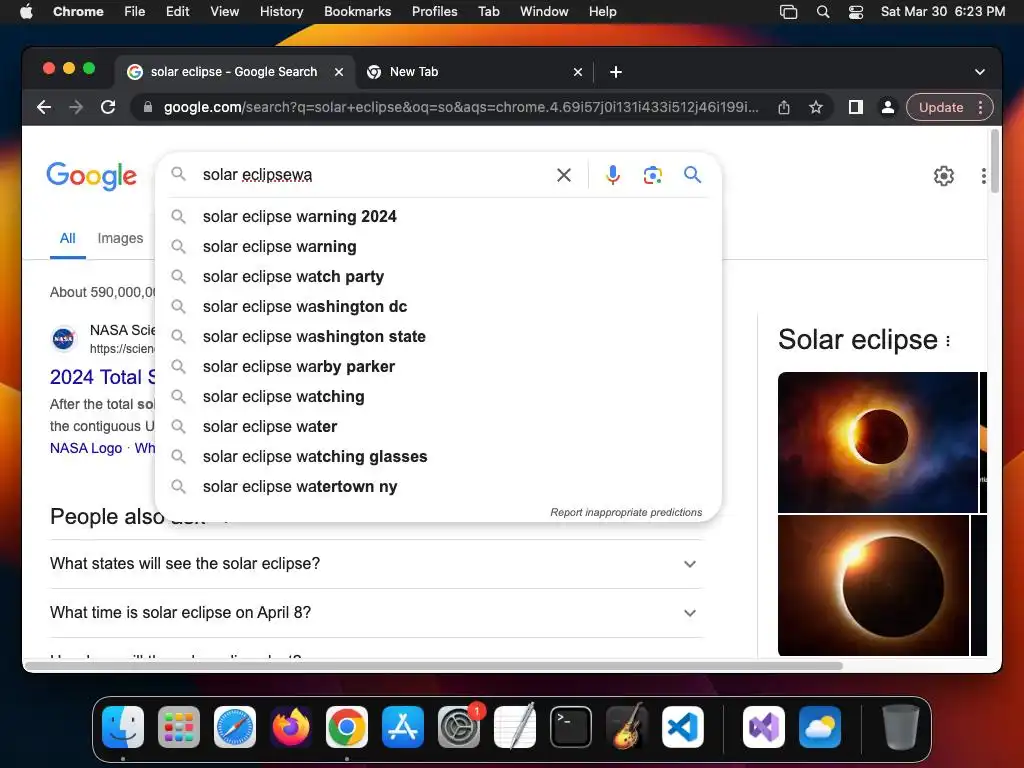
Task: Open System Preferences in dock
Action: (458, 726)
